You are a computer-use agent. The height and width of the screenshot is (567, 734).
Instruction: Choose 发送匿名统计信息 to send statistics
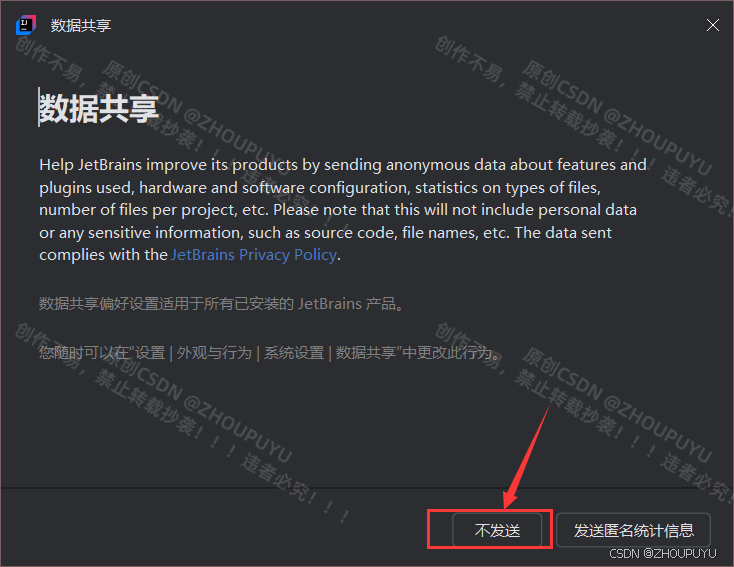pos(633,530)
